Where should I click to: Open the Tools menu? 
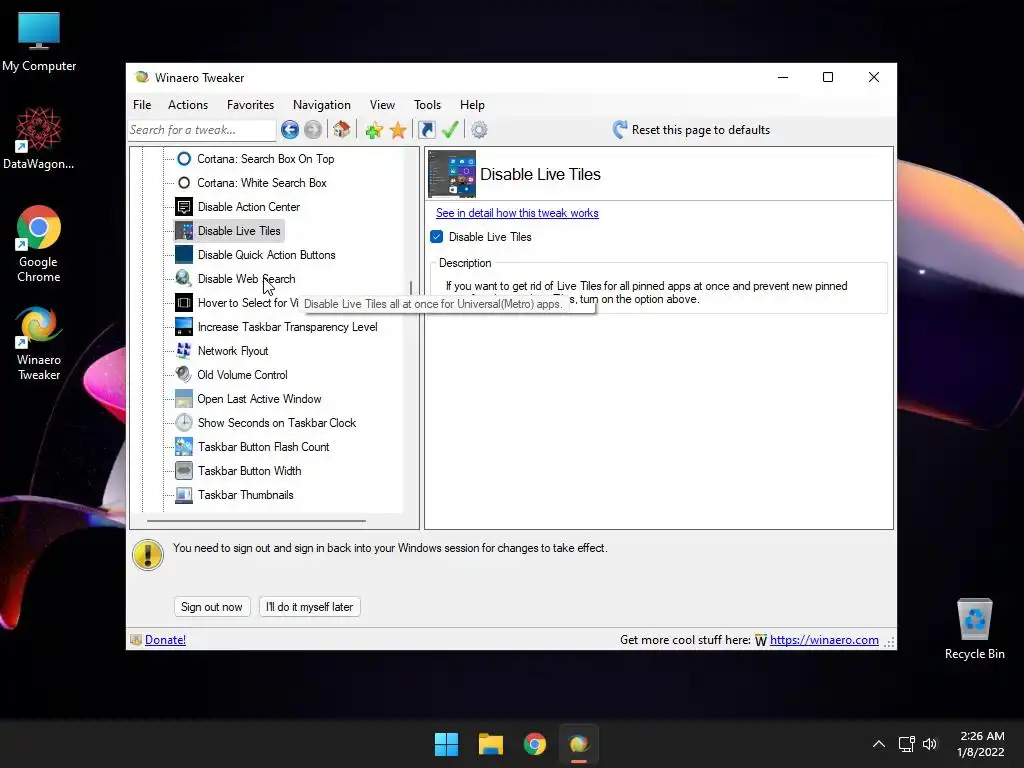(427, 105)
